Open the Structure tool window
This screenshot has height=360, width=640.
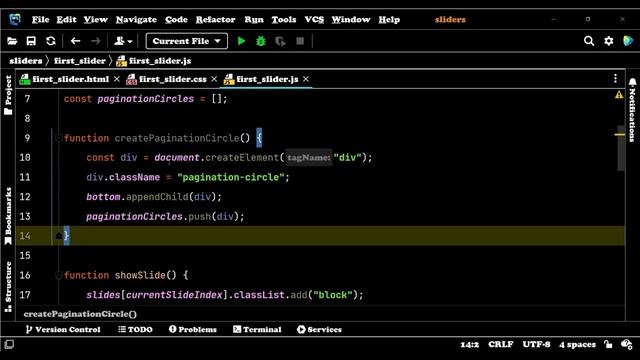click(x=8, y=287)
